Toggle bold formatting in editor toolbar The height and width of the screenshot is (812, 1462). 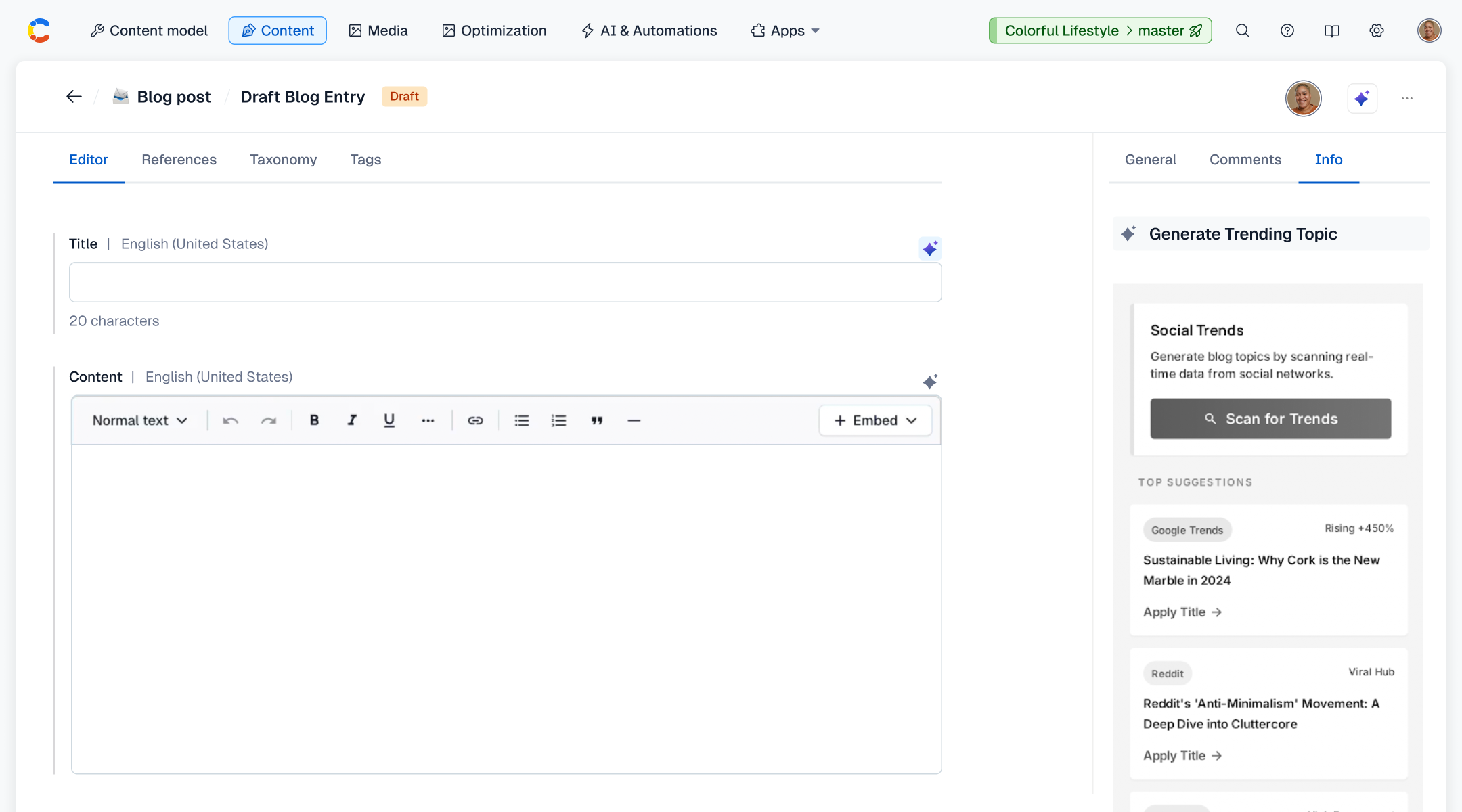314,420
